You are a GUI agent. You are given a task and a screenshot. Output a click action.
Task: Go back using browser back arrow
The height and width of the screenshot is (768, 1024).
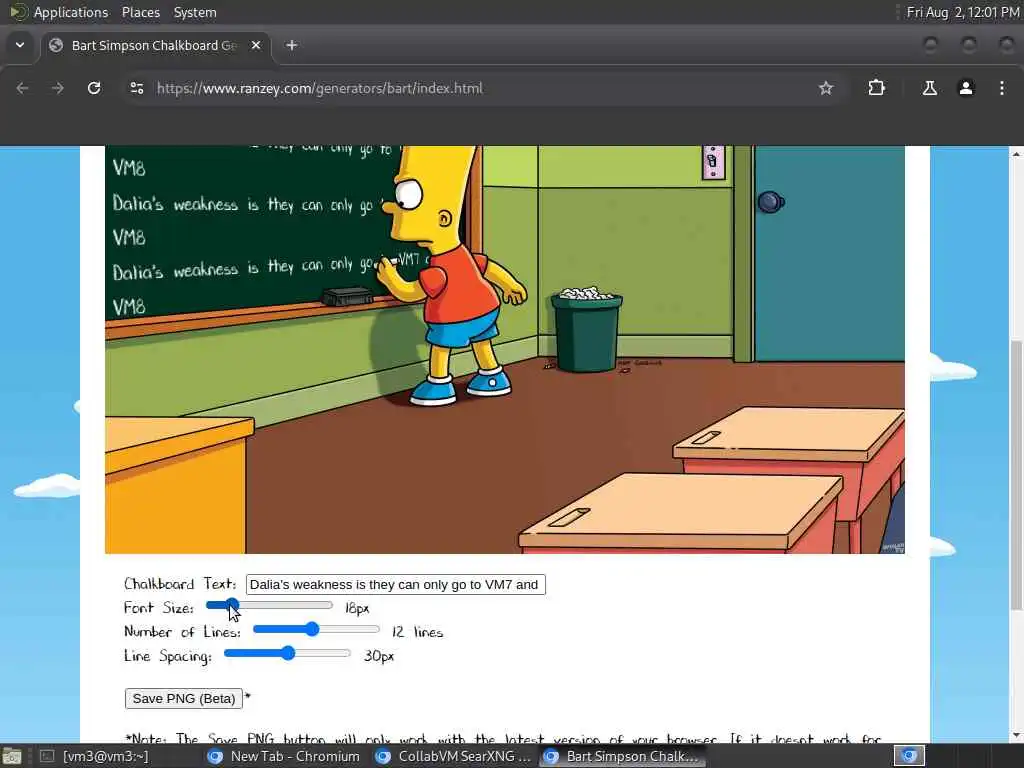tap(22, 88)
